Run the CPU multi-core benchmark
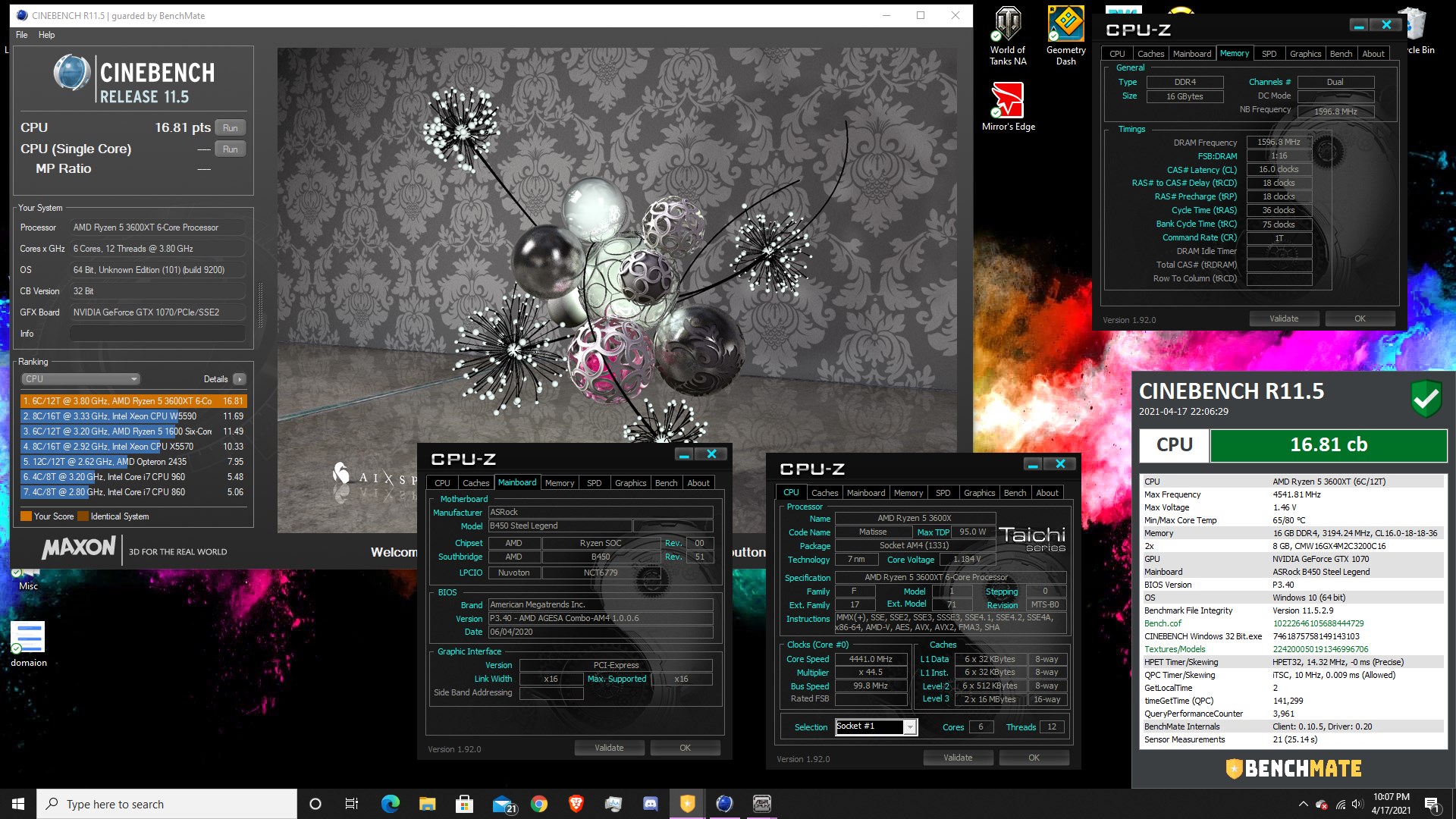 point(231,127)
